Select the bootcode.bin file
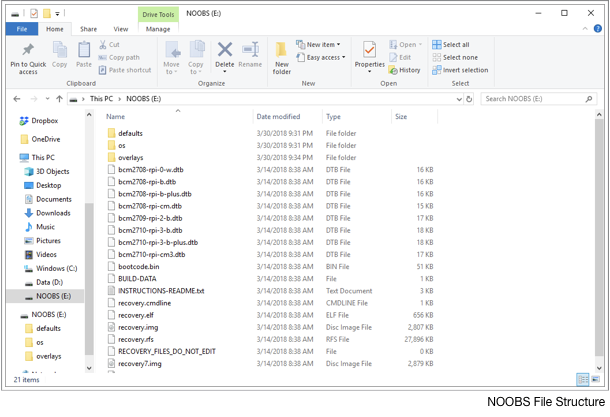The width and height of the screenshot is (610, 417). tap(138, 266)
